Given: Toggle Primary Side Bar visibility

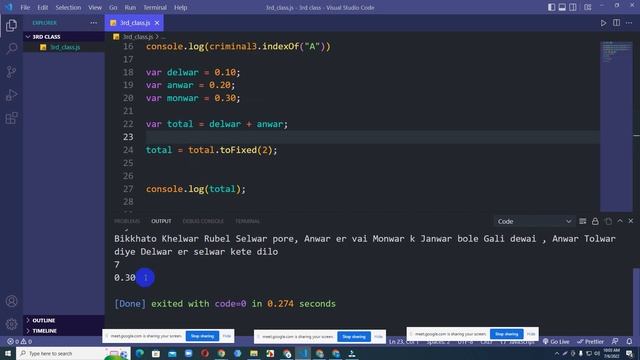Looking at the screenshot, I should 551,7.
